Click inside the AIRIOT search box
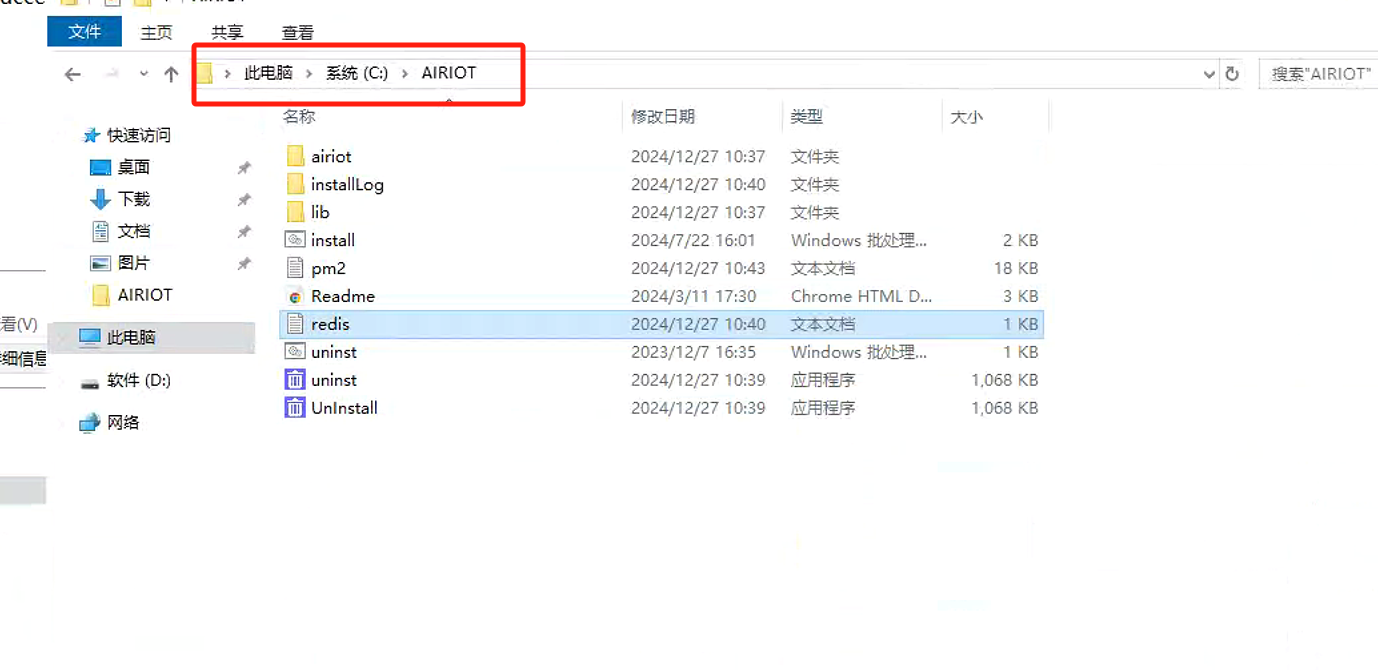The image size is (1378, 670). pyautogui.click(x=1320, y=73)
